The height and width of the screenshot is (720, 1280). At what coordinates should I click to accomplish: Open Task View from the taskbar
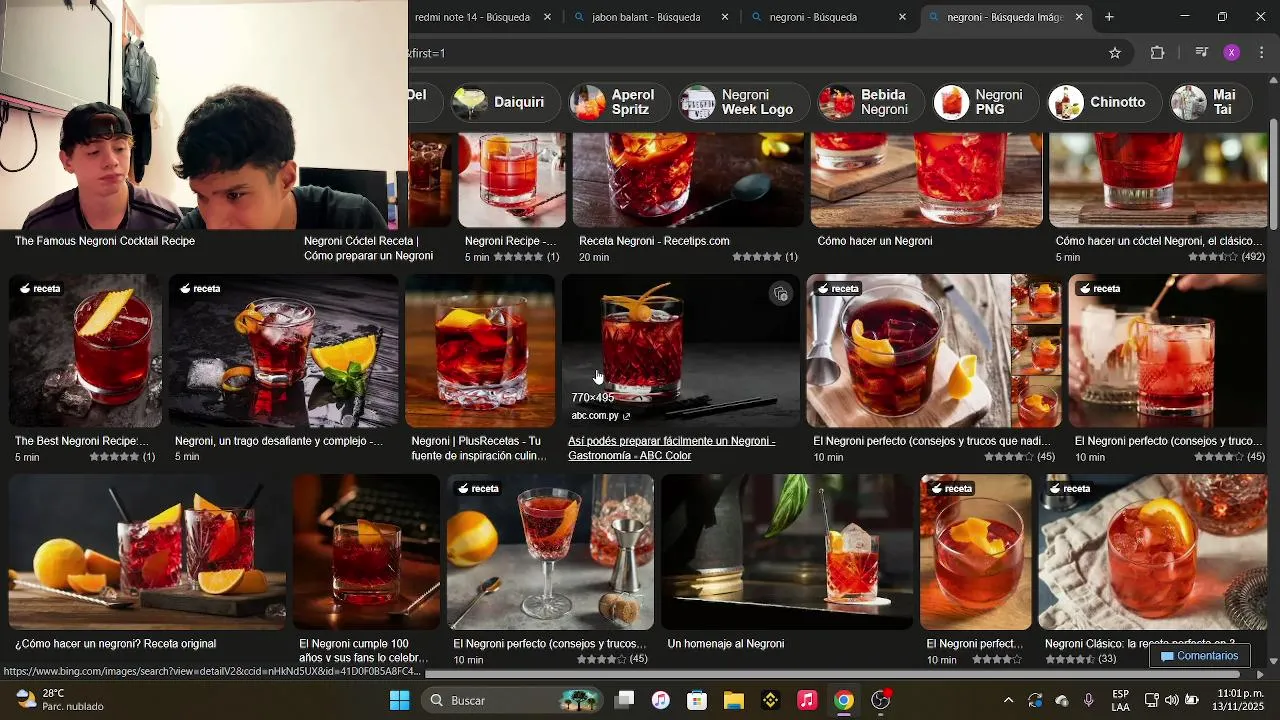click(x=624, y=700)
